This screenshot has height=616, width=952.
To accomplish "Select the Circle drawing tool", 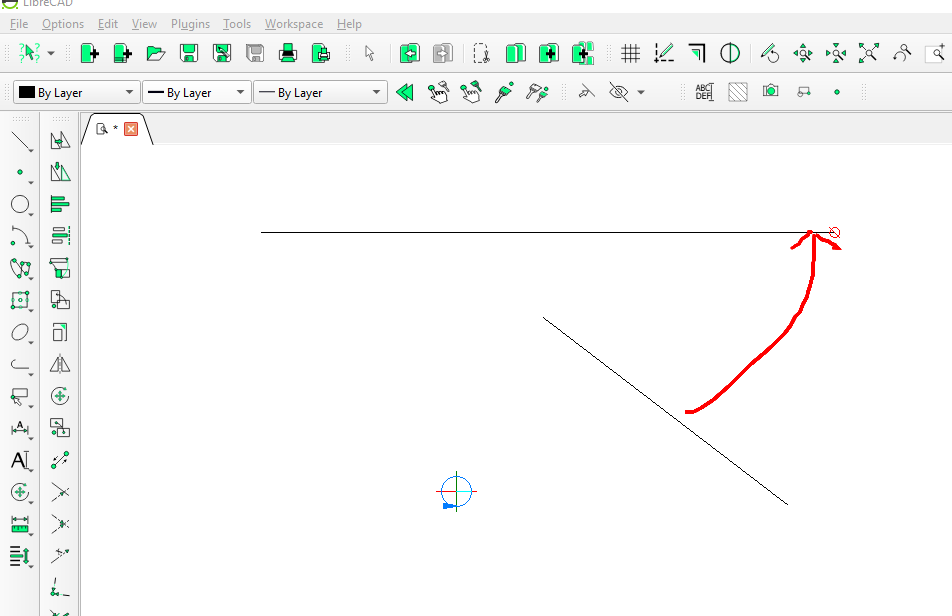I will click(20, 204).
